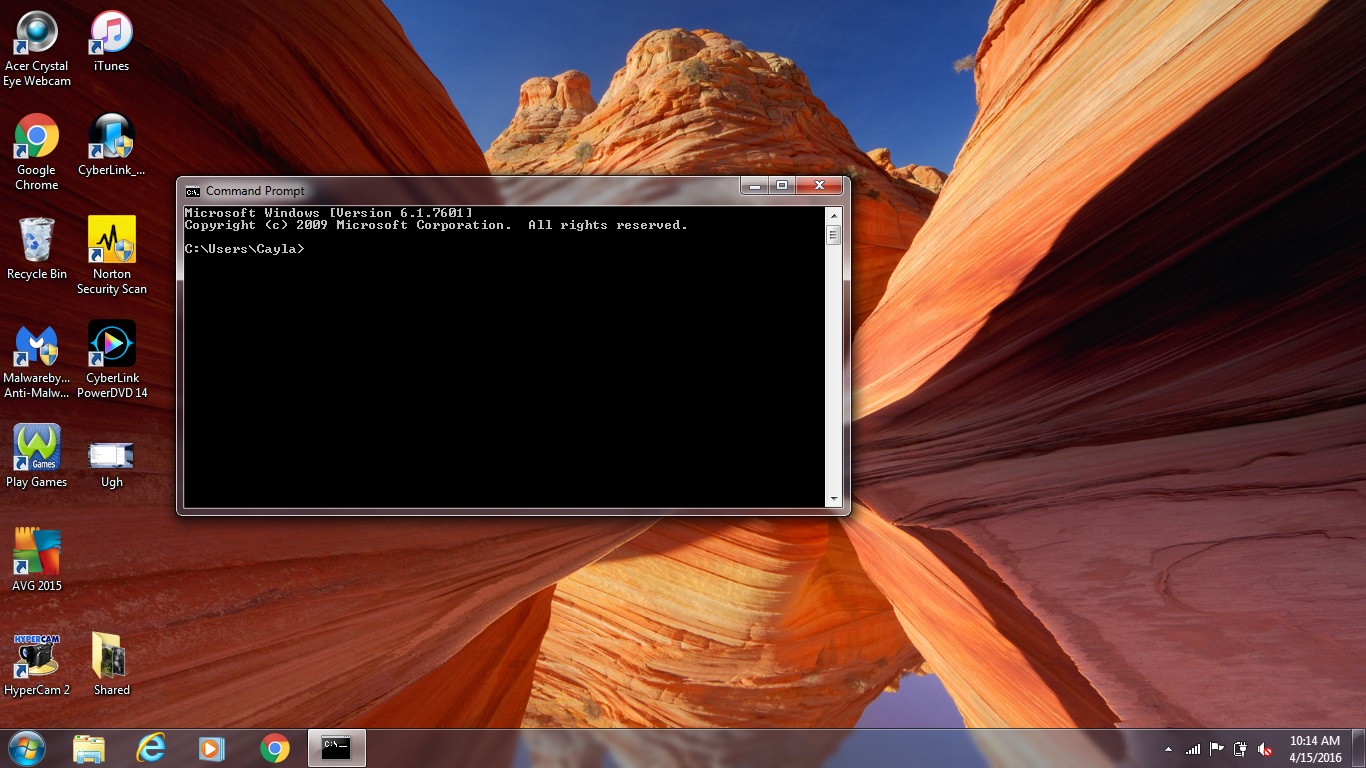Open the Windows Start menu
The height and width of the screenshot is (768, 1366).
click(26, 748)
